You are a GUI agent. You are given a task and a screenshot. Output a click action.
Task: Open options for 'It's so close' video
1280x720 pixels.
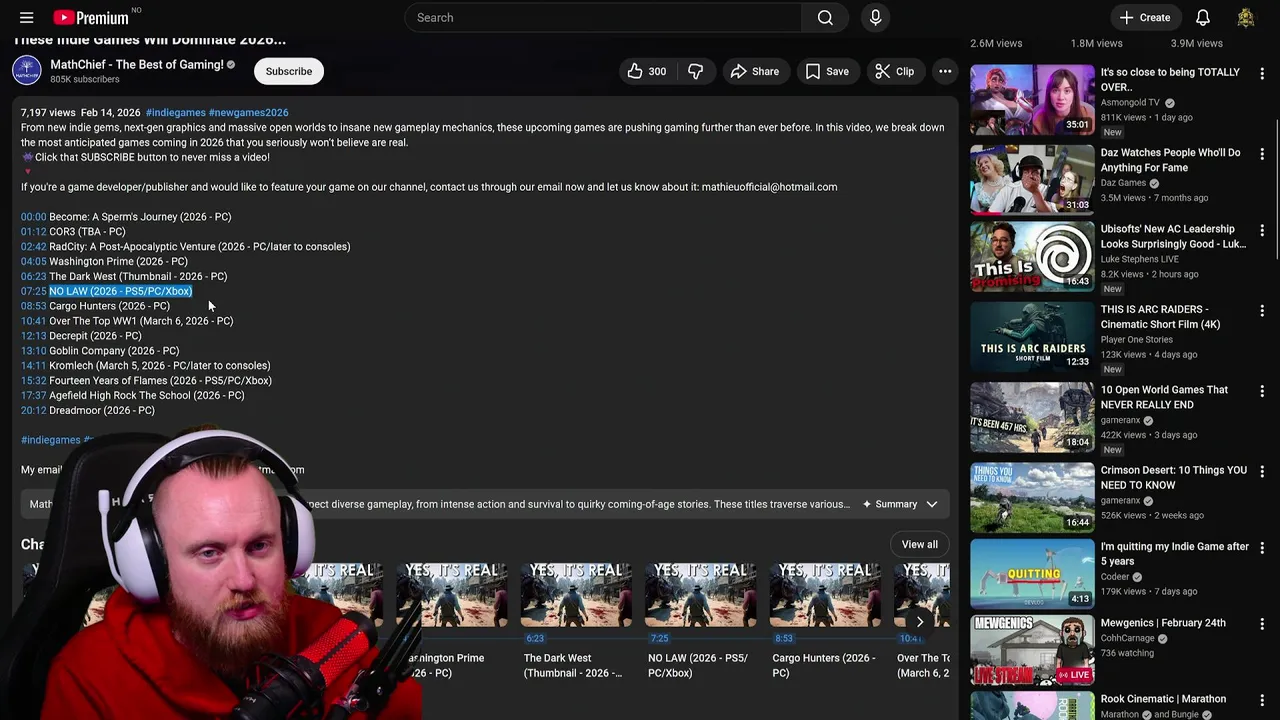pos(1262,73)
